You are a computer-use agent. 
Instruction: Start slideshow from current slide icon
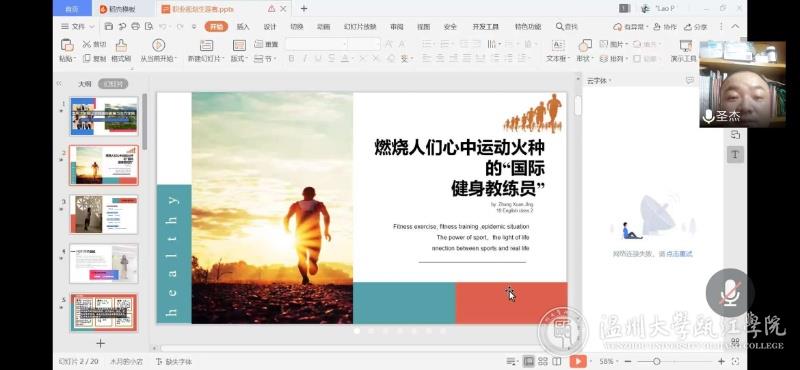(x=159, y=45)
